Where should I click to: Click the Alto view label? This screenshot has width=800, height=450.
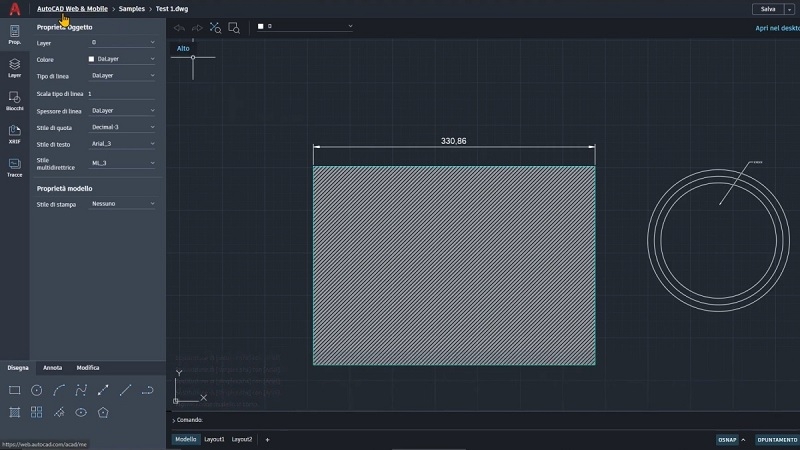tap(183, 48)
